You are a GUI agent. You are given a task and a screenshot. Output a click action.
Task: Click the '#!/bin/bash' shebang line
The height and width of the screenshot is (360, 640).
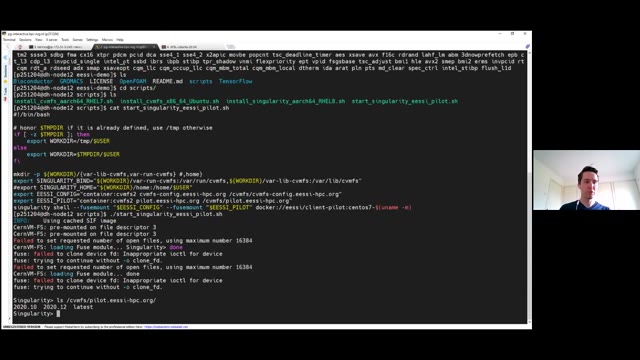31,114
